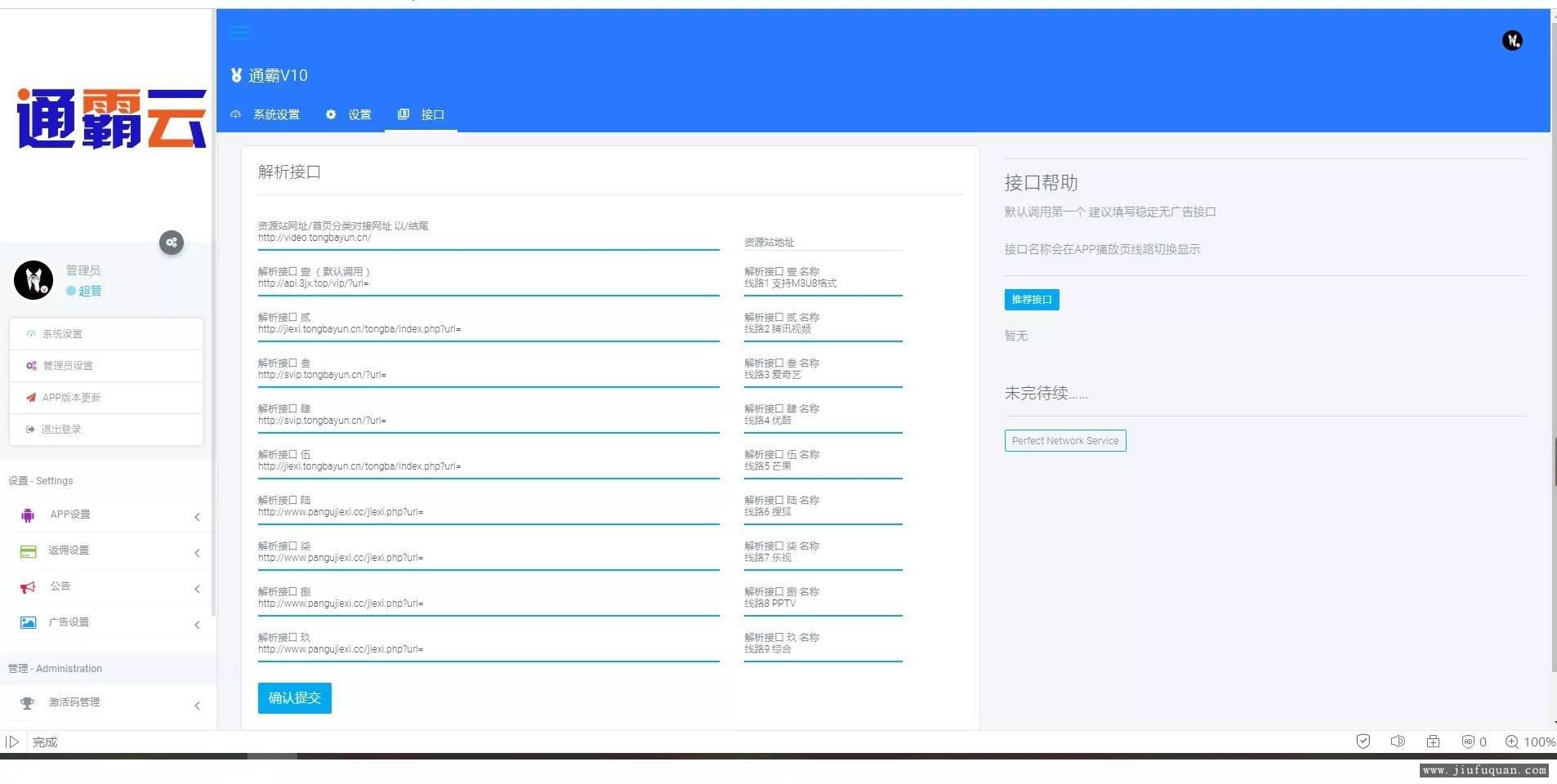Select 管理员设置 in the profile menu
Image resolution: width=1557 pixels, height=784 pixels.
pos(68,366)
